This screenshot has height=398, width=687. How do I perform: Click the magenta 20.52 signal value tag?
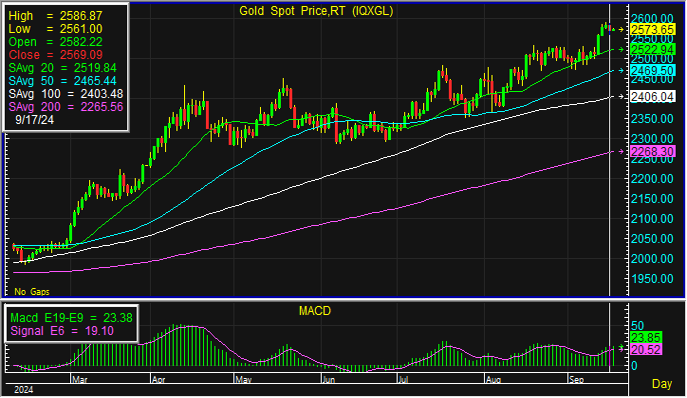[646, 349]
